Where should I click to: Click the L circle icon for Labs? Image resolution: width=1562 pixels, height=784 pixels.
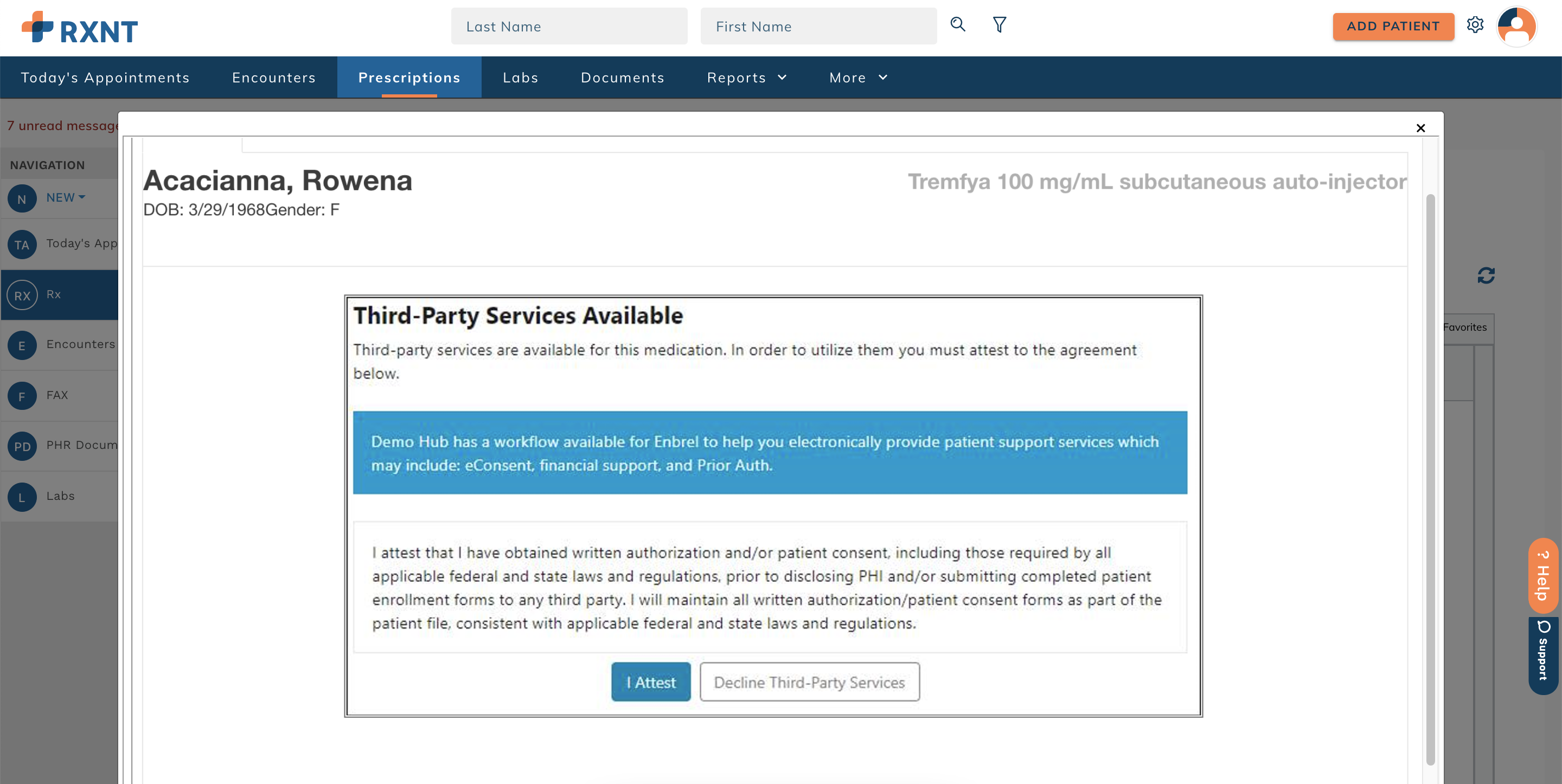(22, 497)
